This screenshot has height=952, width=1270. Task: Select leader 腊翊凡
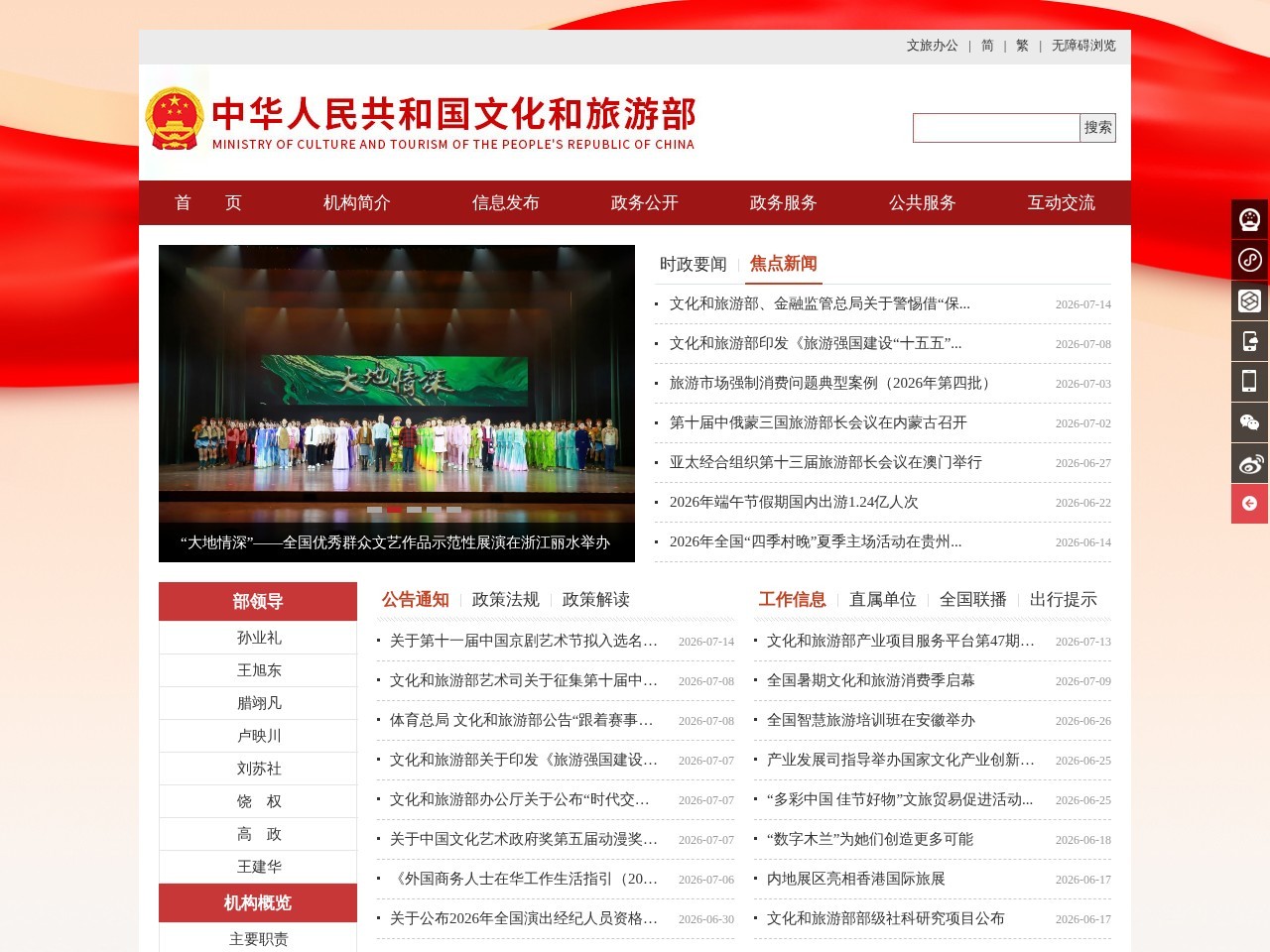(x=259, y=703)
